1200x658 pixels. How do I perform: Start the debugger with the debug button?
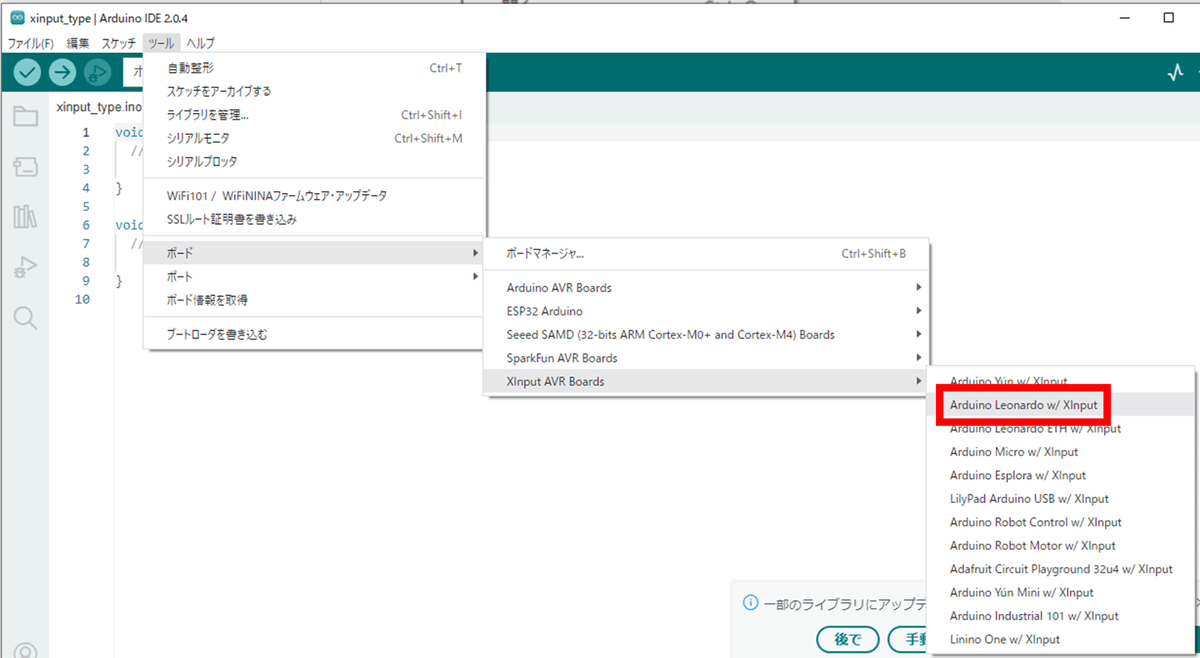(97, 72)
